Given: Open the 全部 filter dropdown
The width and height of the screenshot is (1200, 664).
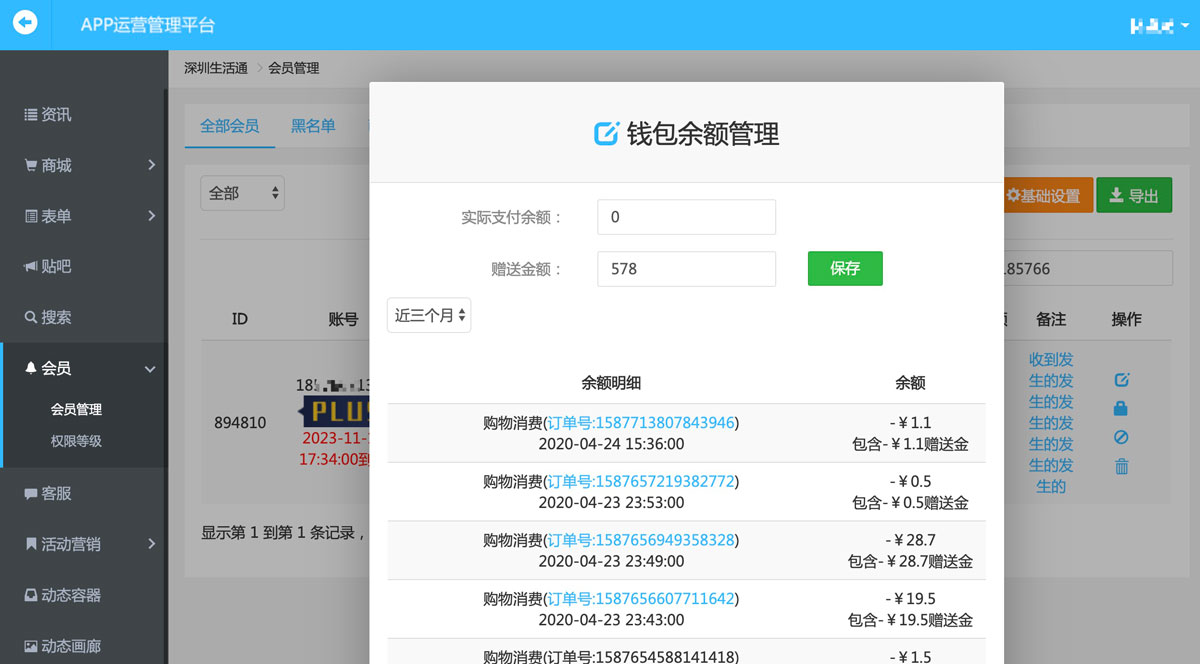Looking at the screenshot, I should tap(243, 193).
